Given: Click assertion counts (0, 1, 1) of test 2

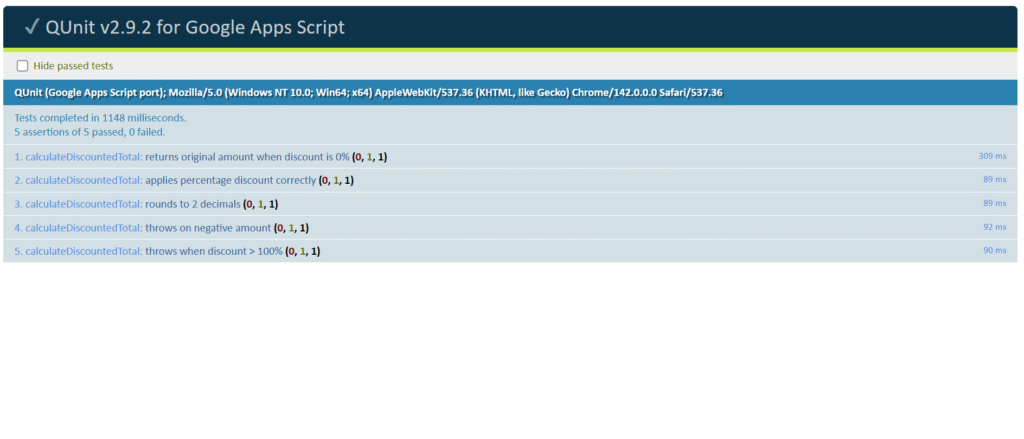Looking at the screenshot, I should [336, 180].
